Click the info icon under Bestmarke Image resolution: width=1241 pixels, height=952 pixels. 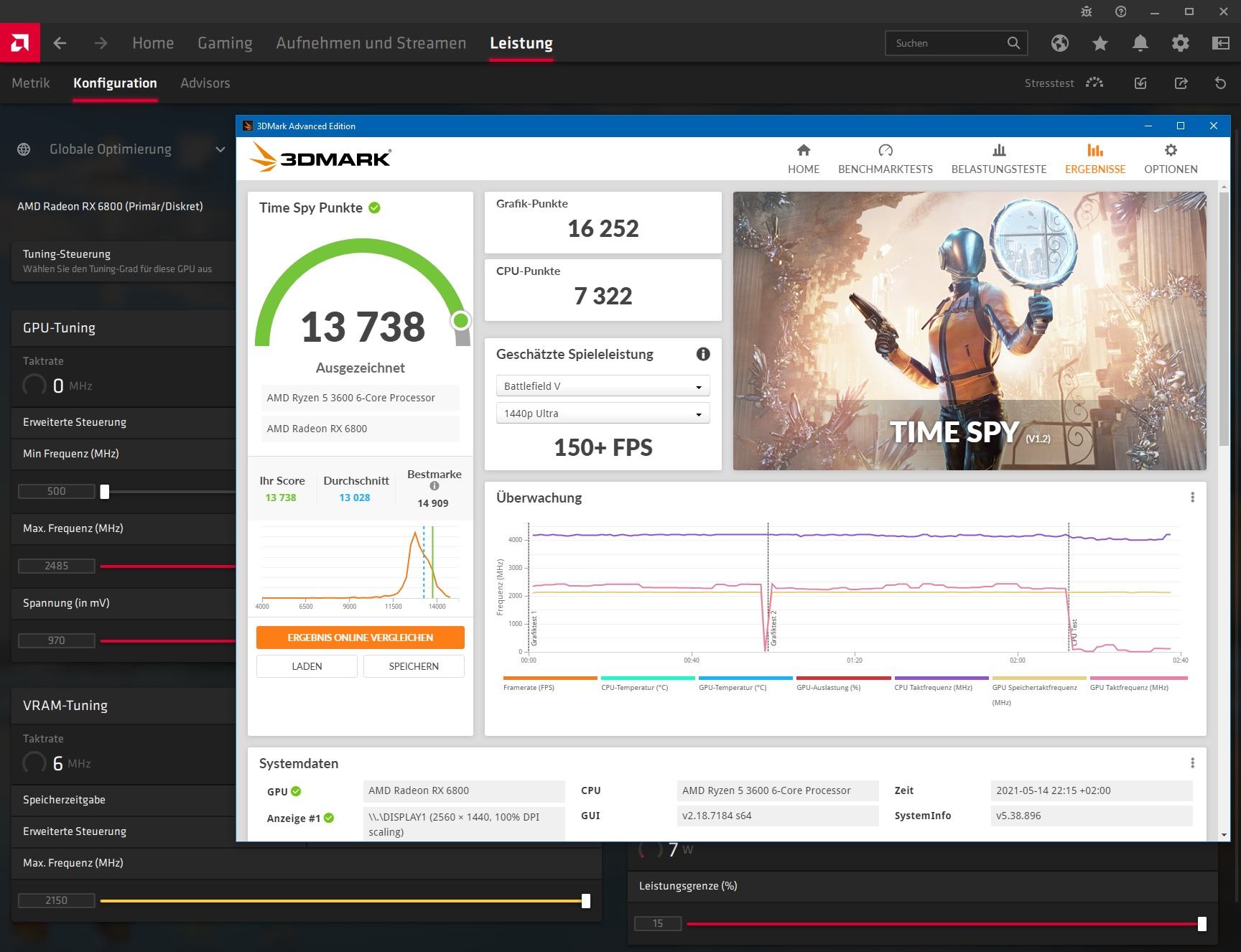pos(434,486)
